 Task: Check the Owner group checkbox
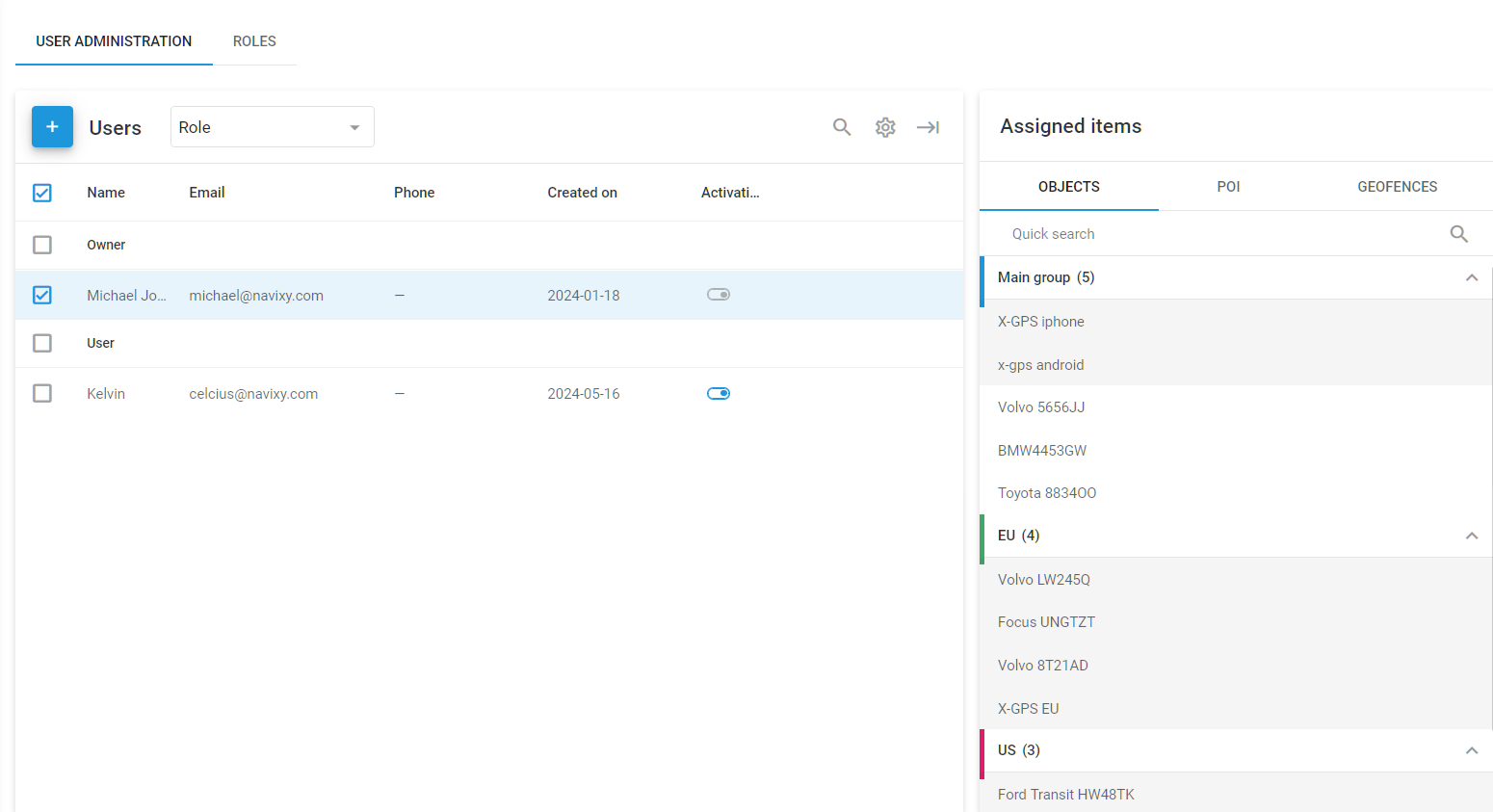click(x=42, y=245)
